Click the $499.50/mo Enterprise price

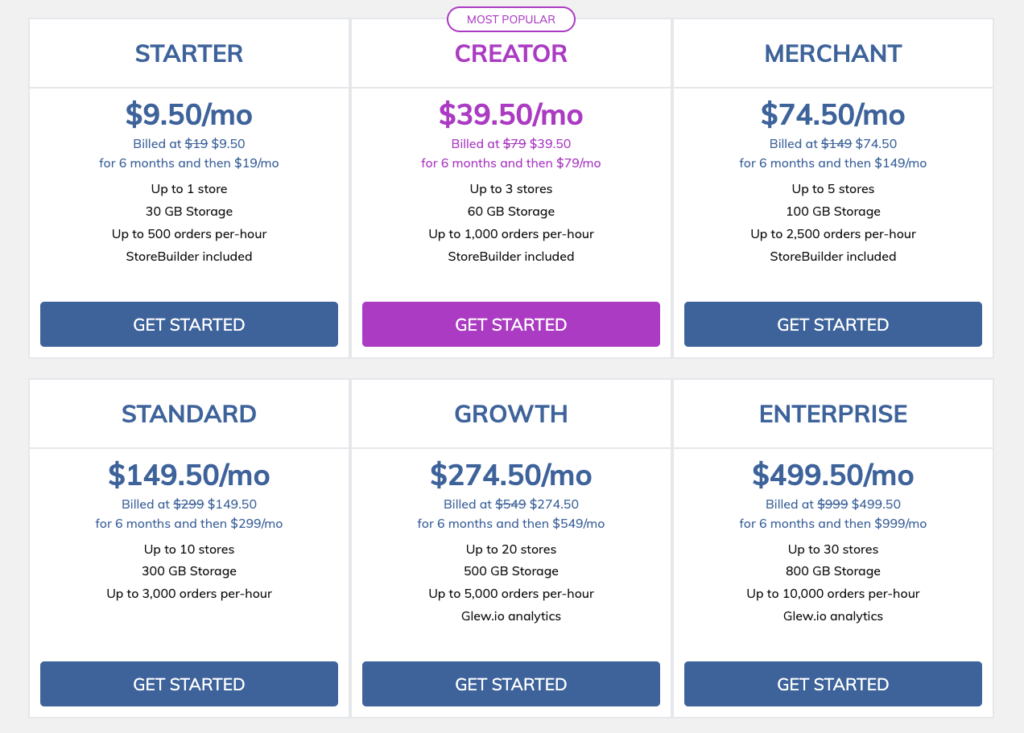pyautogui.click(x=832, y=475)
